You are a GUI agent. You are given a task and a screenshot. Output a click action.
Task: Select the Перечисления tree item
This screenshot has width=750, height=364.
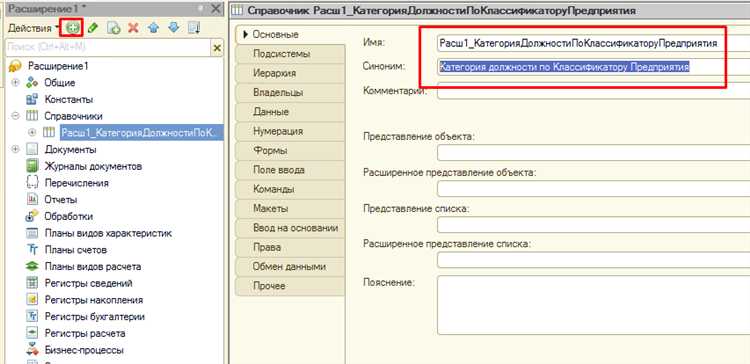point(77,183)
